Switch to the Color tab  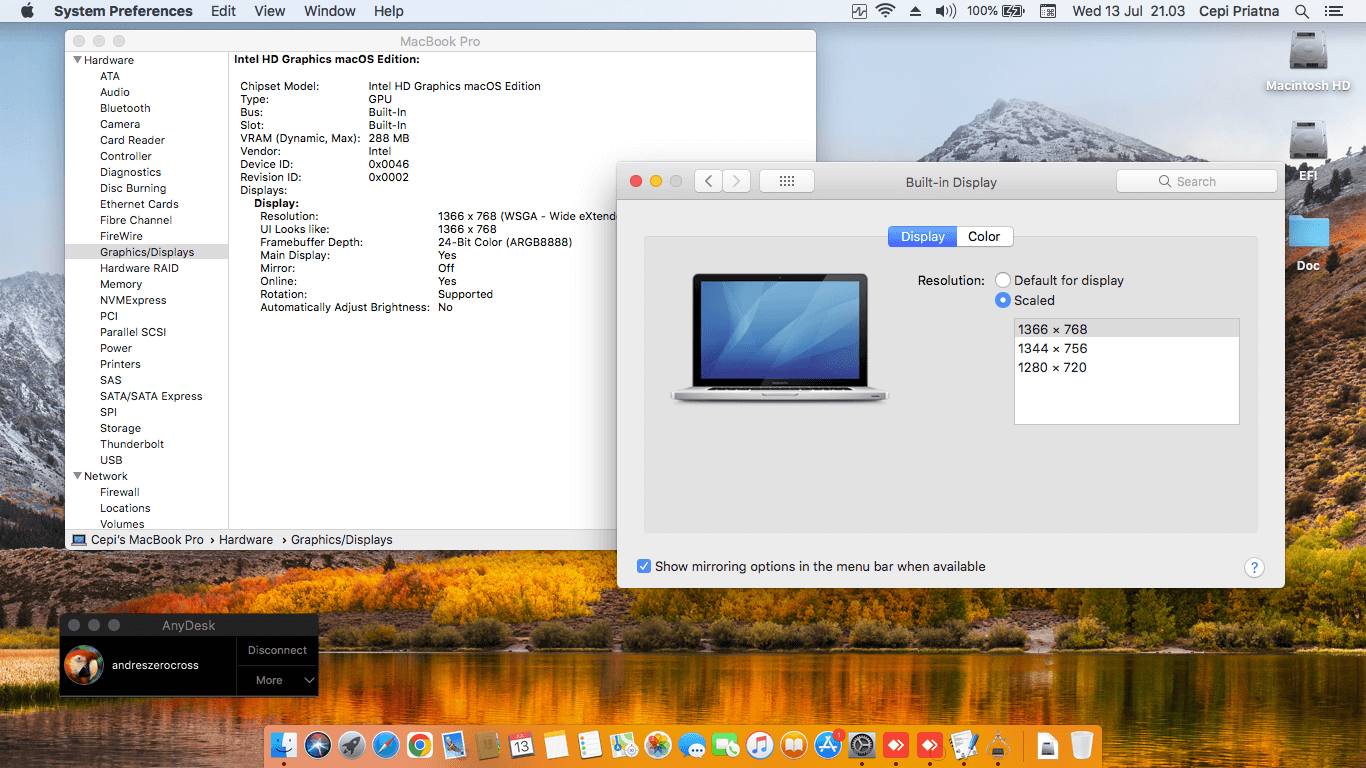[x=984, y=237]
